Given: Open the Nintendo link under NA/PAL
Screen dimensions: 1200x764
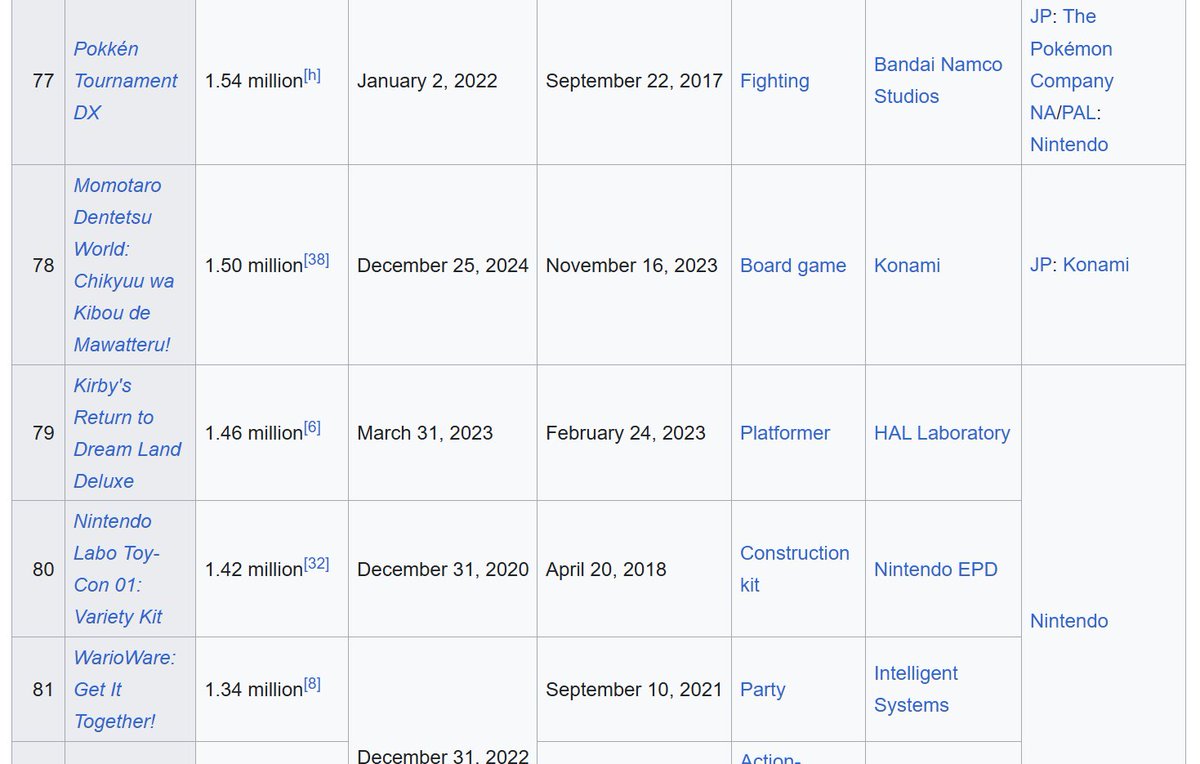Looking at the screenshot, I should pos(1069,145).
